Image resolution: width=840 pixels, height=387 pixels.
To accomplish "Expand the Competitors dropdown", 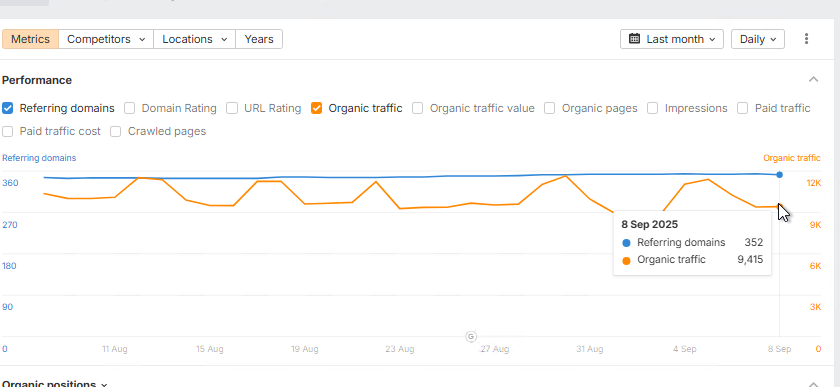I will (106, 39).
